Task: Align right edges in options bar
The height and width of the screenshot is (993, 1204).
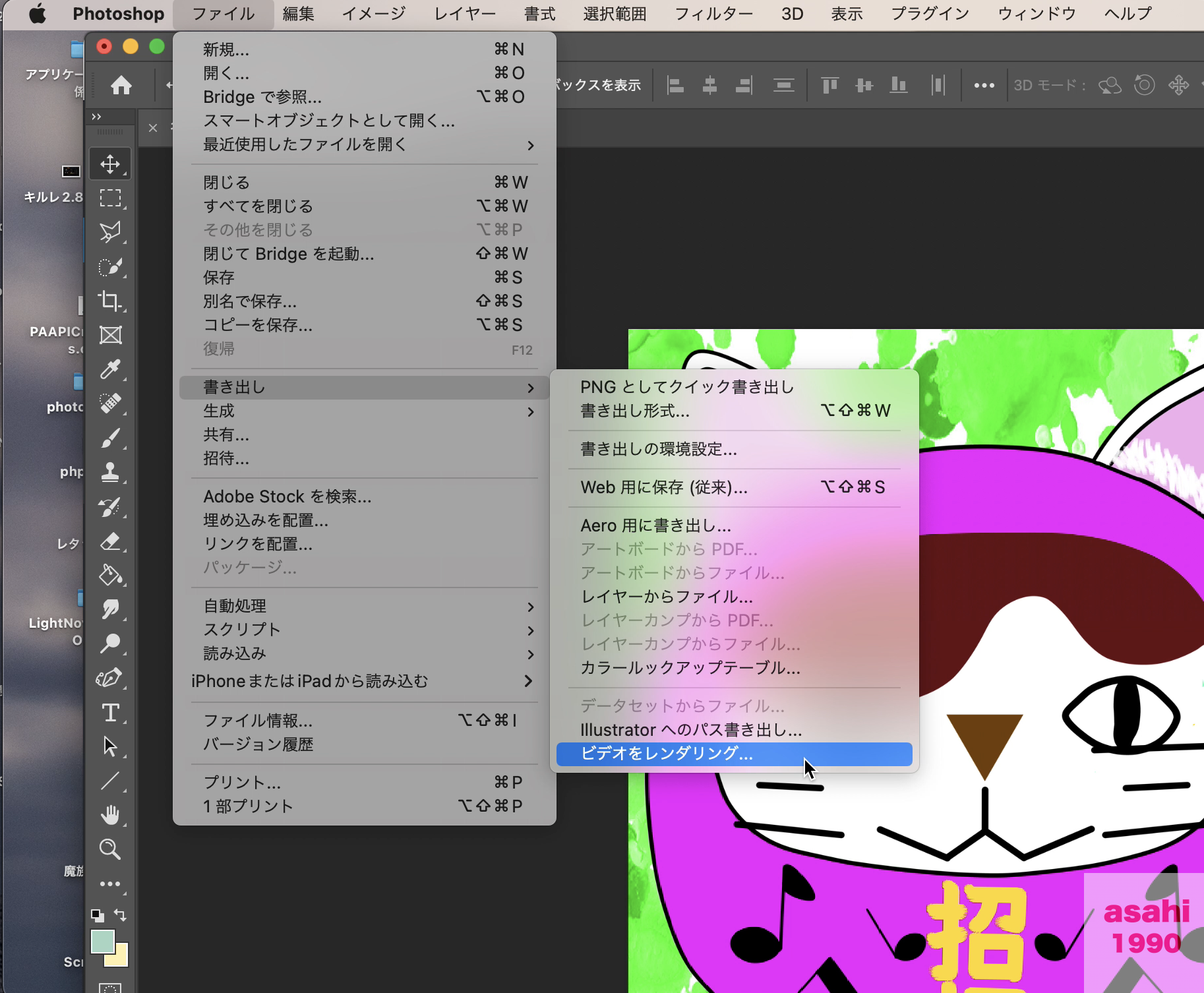Action: tap(744, 85)
